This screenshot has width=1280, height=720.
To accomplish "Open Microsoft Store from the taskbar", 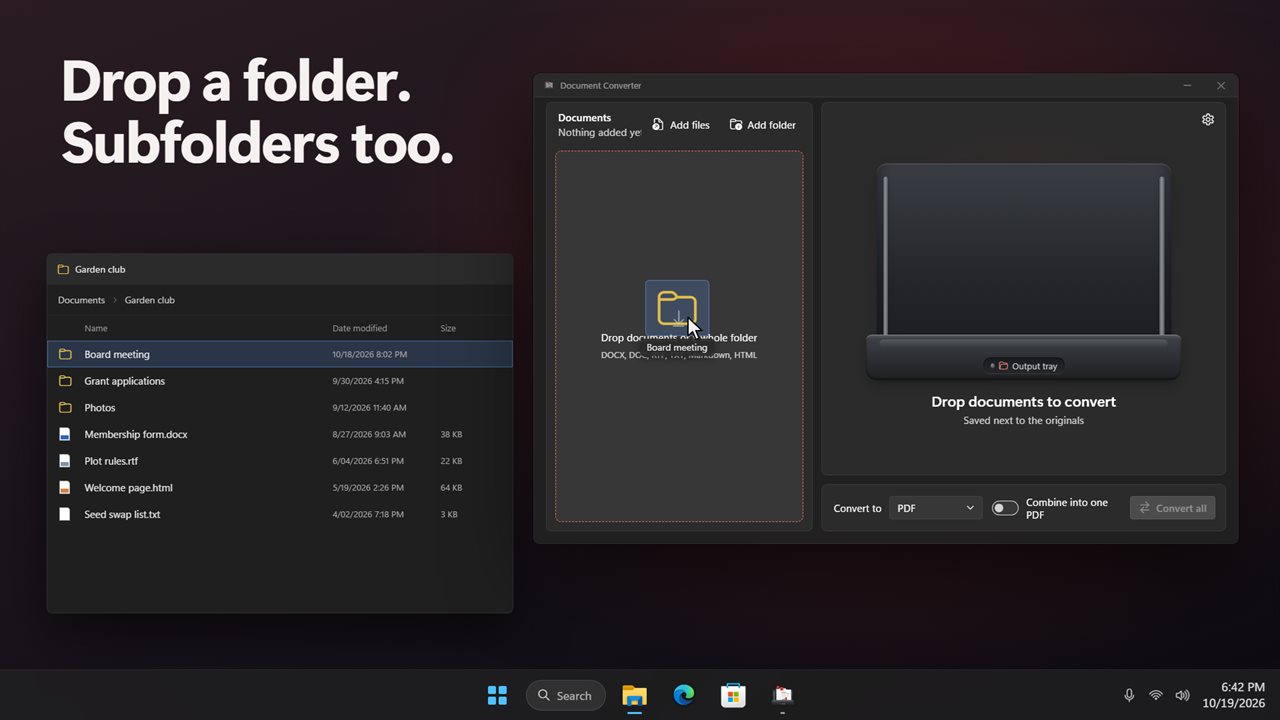I will 733,695.
